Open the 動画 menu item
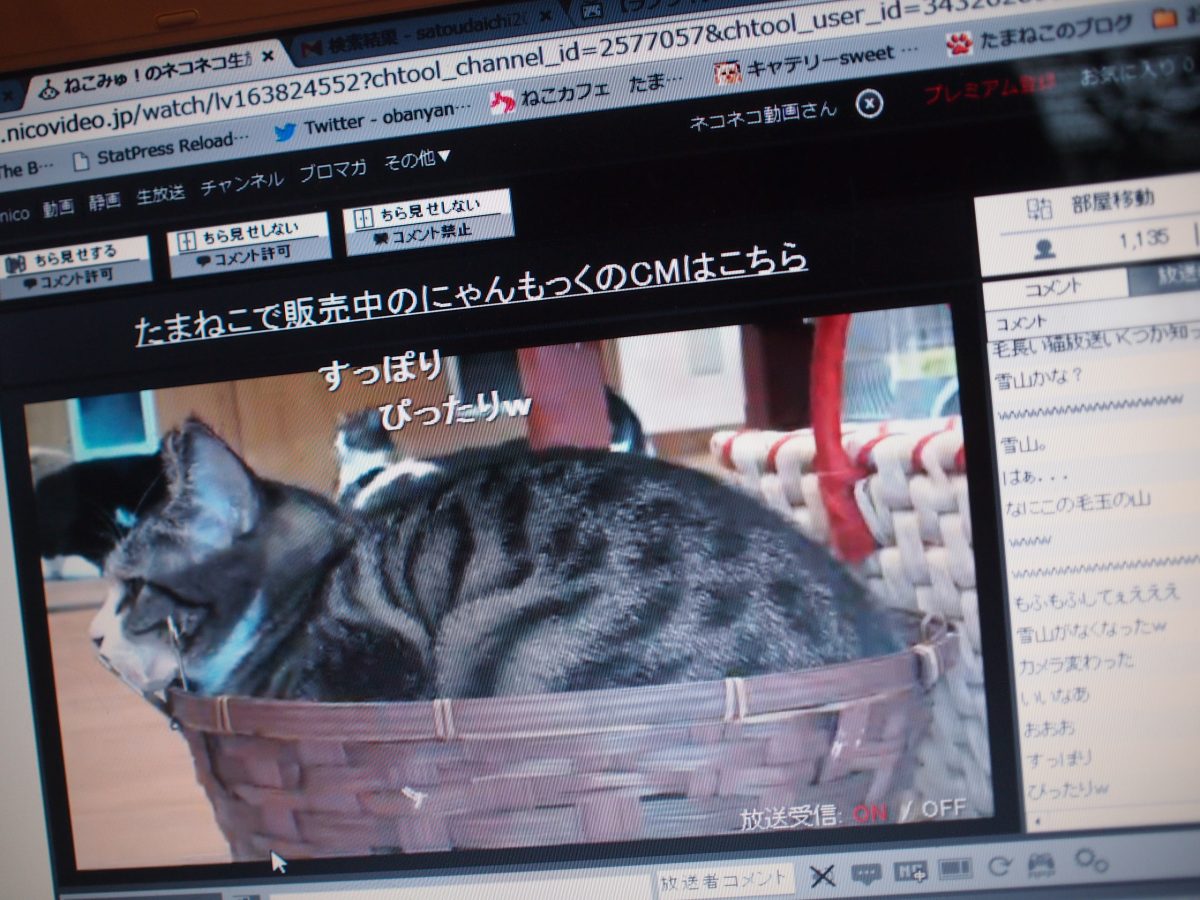The image size is (1200, 900). click(58, 208)
